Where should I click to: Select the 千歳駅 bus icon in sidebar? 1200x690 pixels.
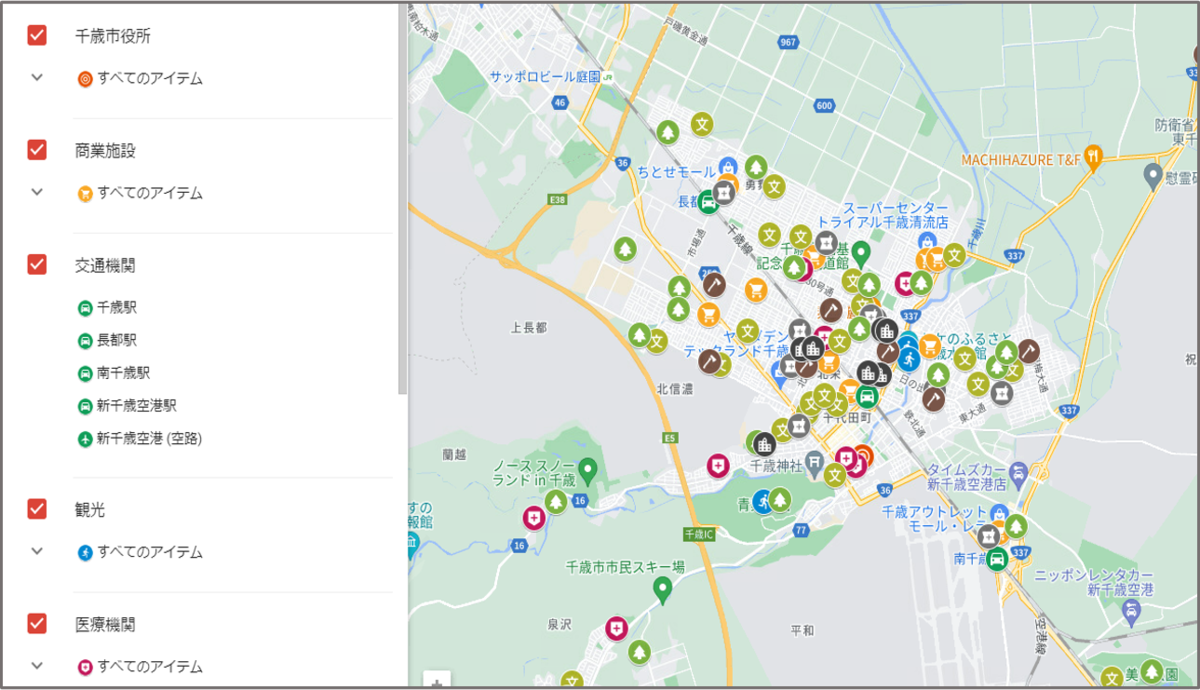(85, 307)
